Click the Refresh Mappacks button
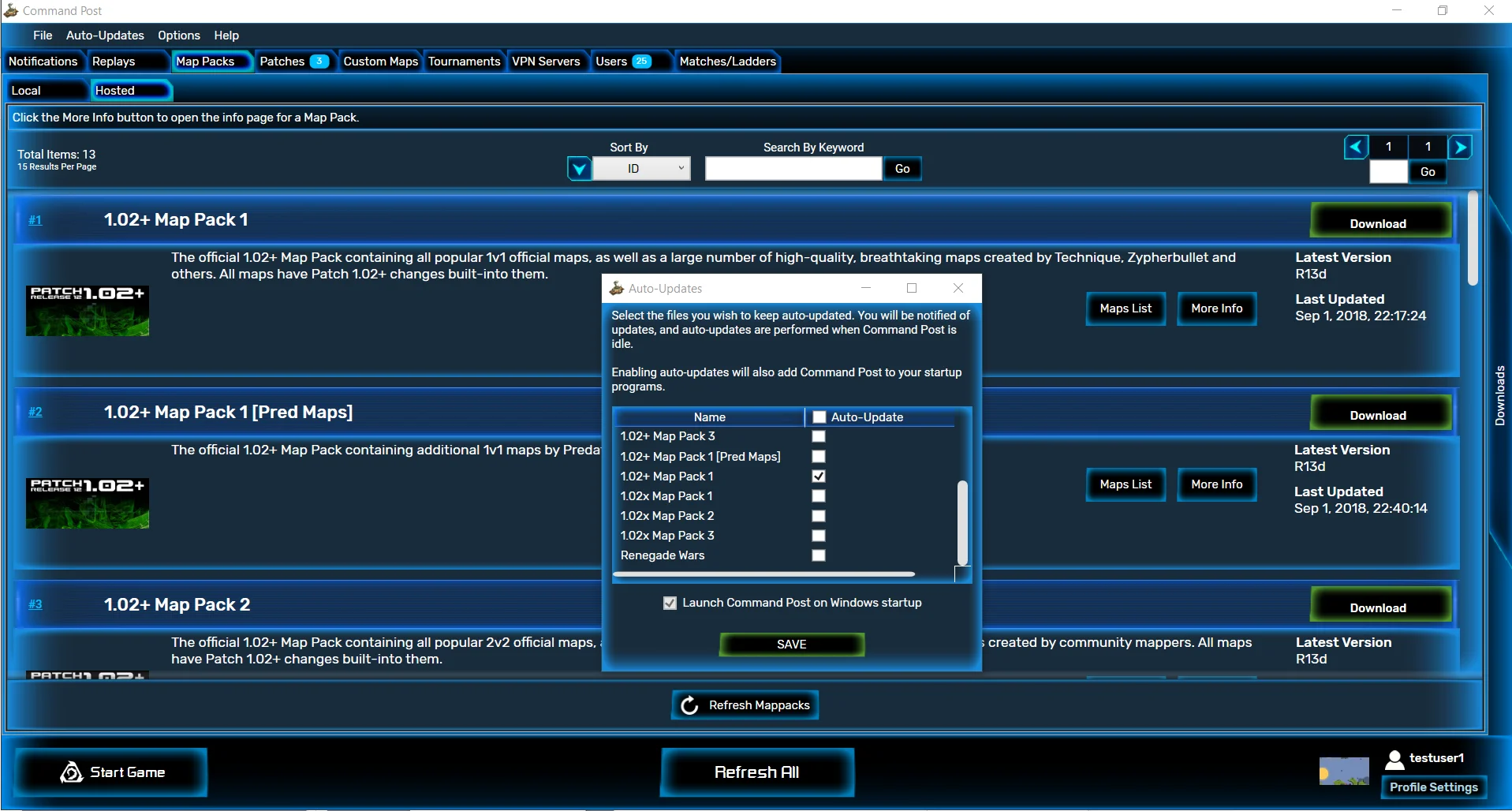 [x=745, y=705]
